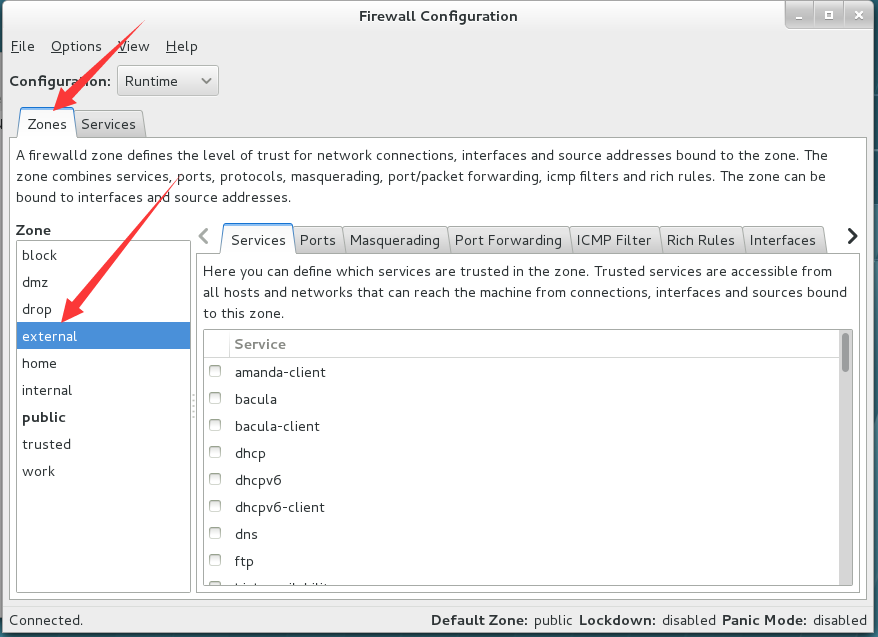
Task: Maximize the Firewall Configuration window
Action: (x=829, y=16)
